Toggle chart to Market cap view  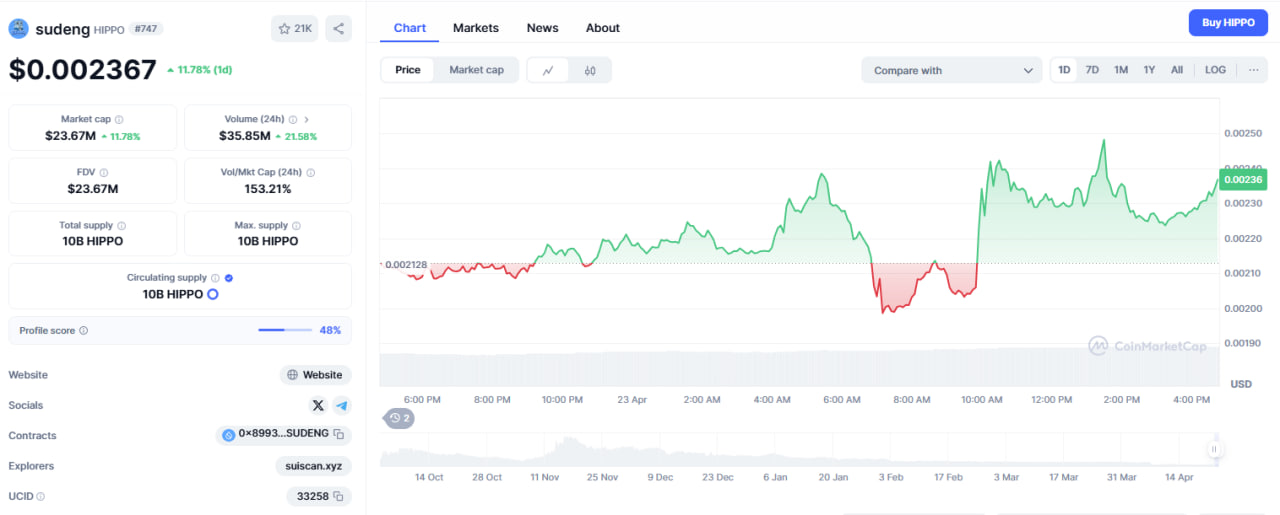pyautogui.click(x=476, y=70)
